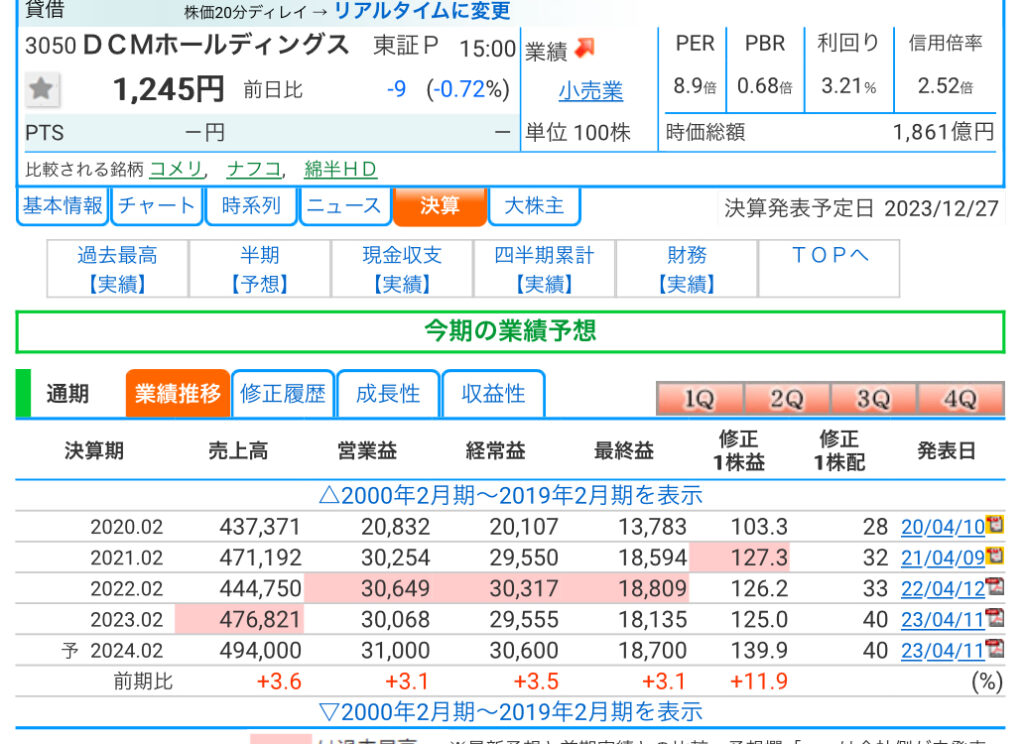Open announcement date 22/04/12

coord(943,589)
